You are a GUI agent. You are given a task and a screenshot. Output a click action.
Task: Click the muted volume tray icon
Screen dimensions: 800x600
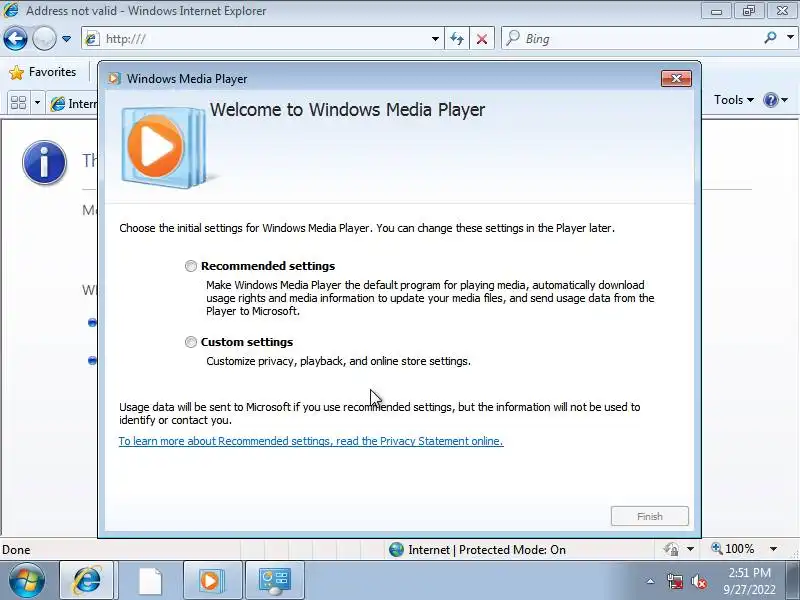(x=699, y=581)
